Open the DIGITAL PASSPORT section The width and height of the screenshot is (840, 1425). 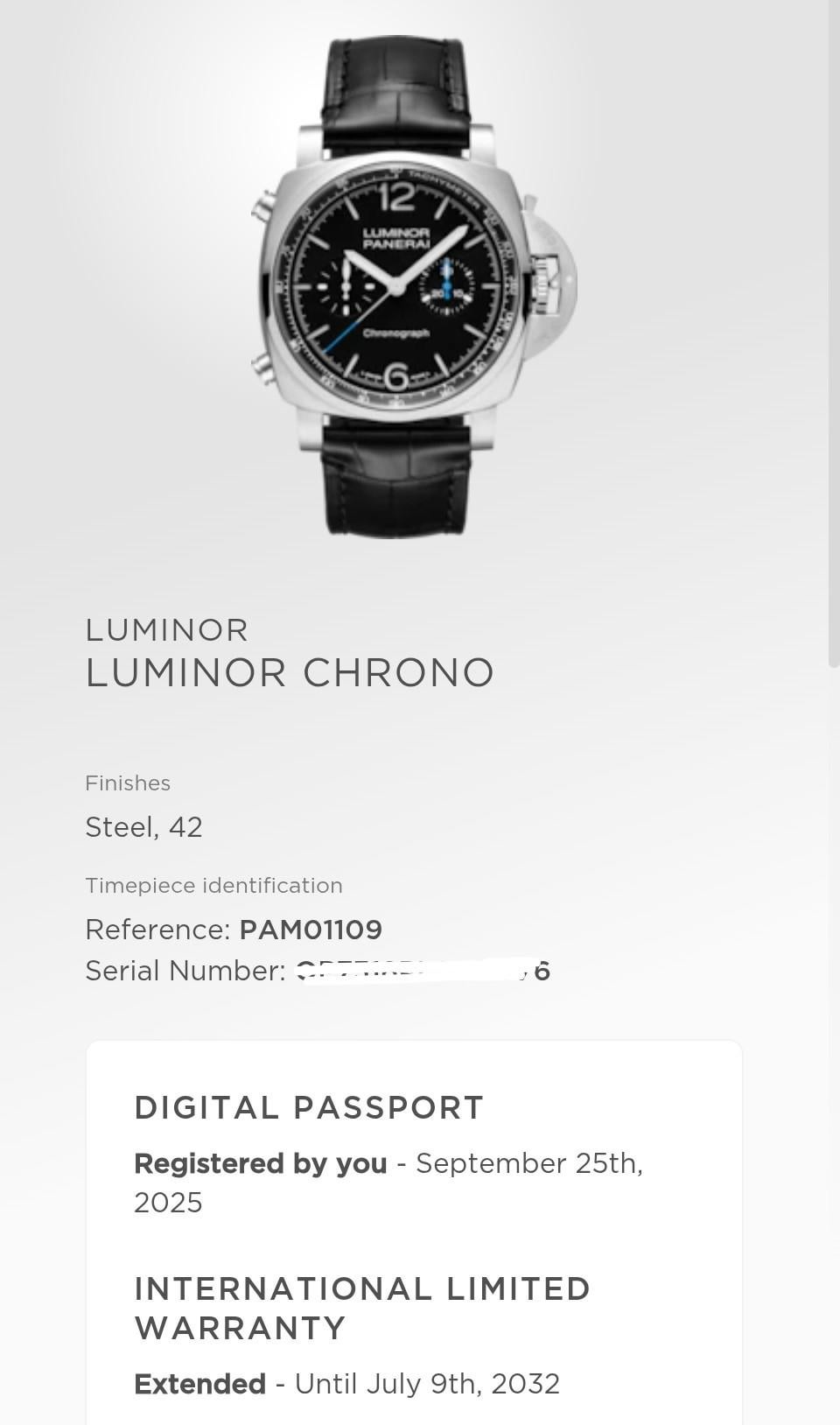[309, 1108]
